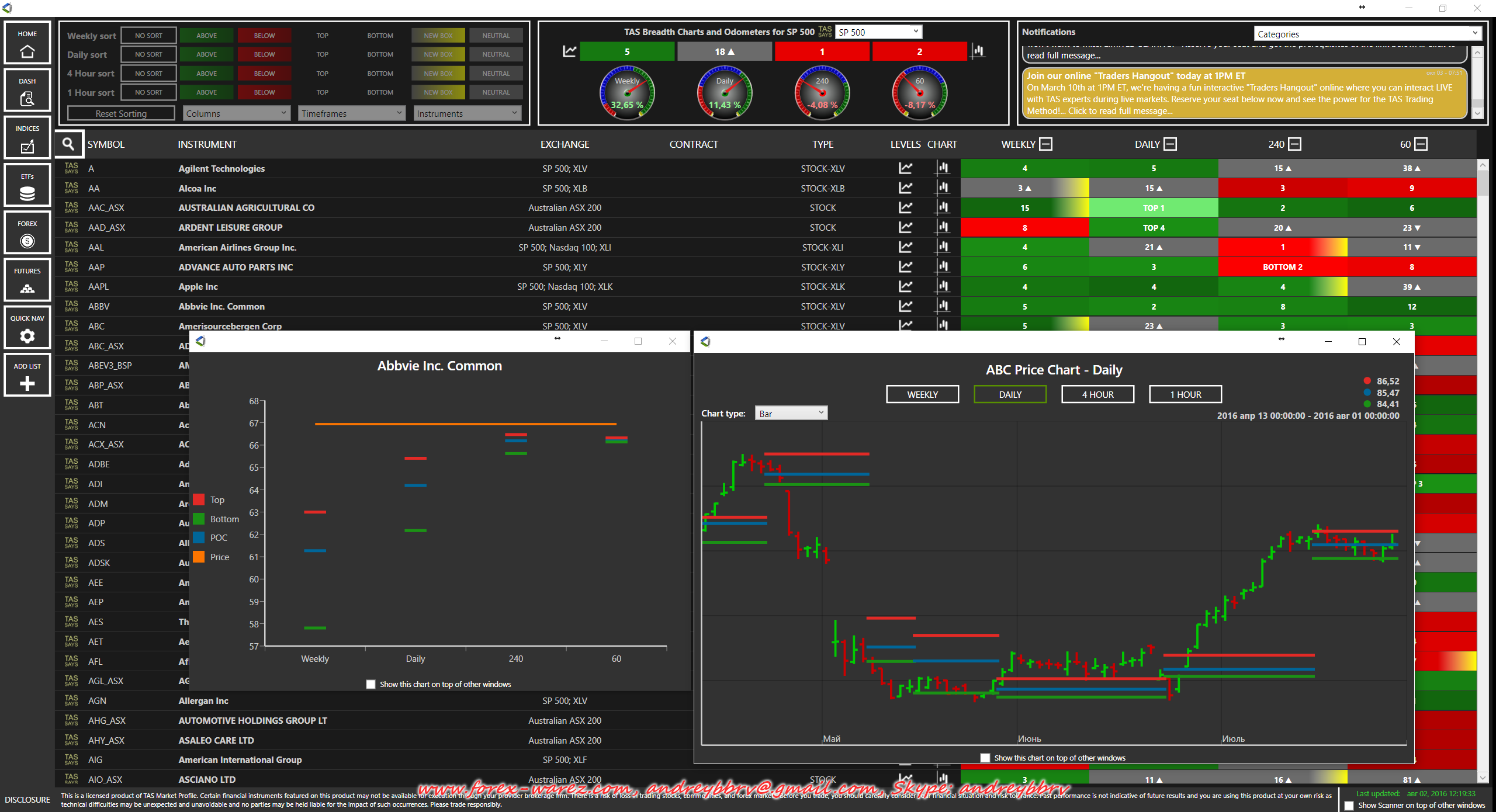Open levels chart icon for Alcoa Inc
1496x812 pixels.
click(905, 188)
